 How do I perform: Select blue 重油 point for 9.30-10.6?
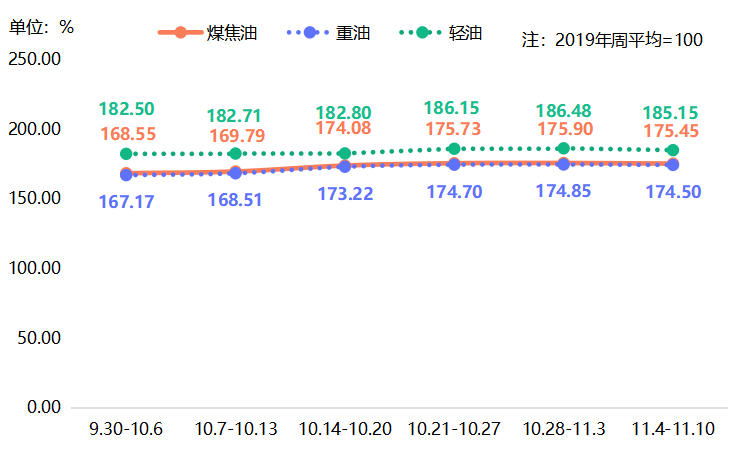click(126, 175)
